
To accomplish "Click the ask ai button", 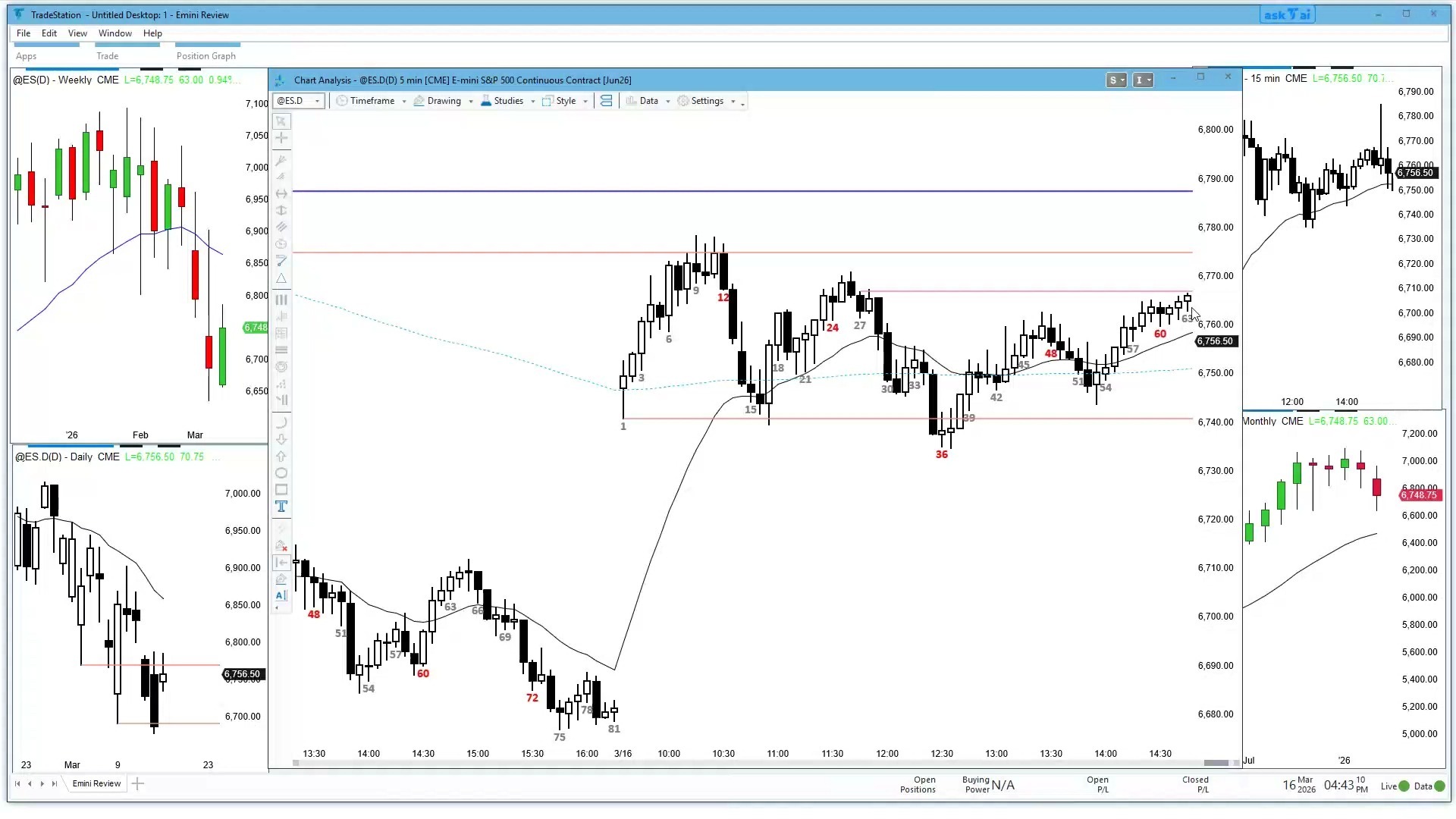I will pyautogui.click(x=1287, y=14).
